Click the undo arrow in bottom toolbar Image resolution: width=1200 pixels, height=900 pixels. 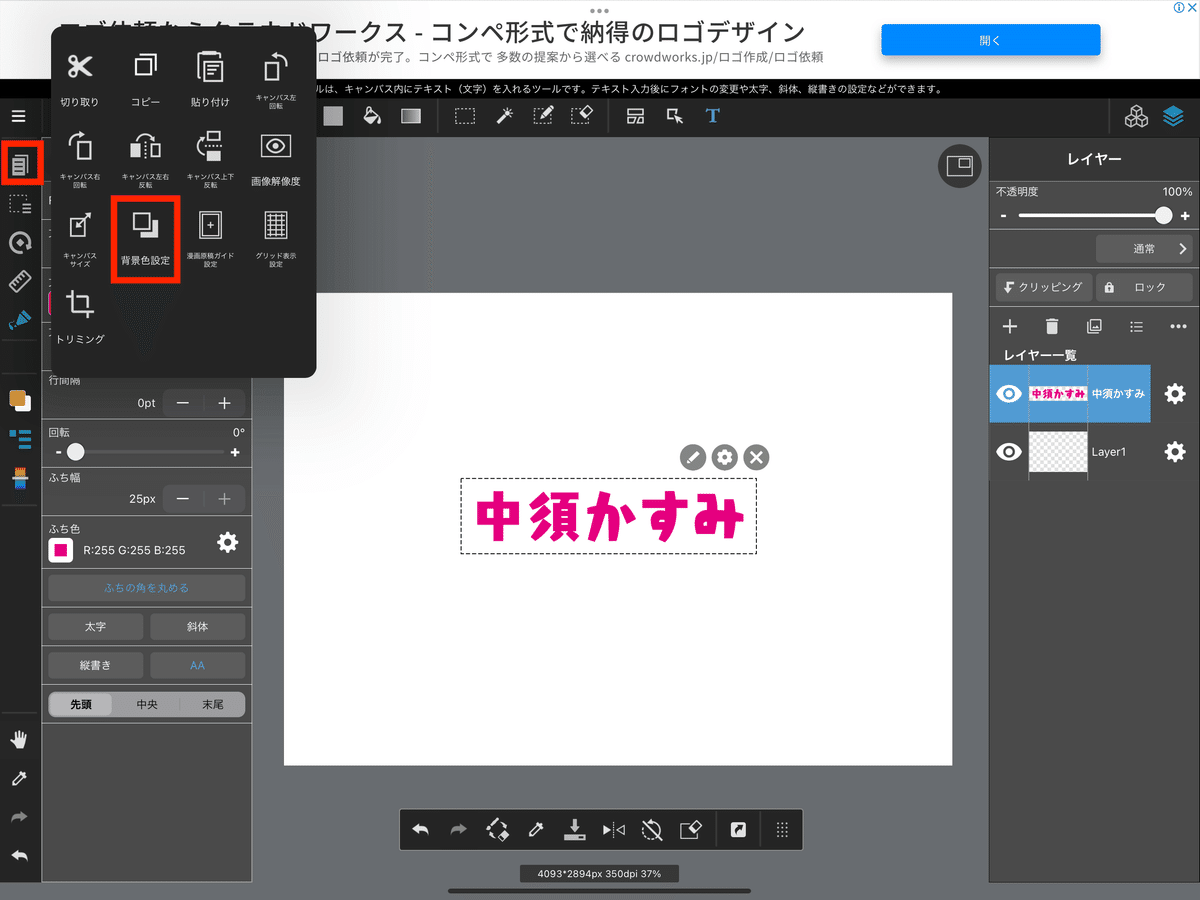point(421,829)
